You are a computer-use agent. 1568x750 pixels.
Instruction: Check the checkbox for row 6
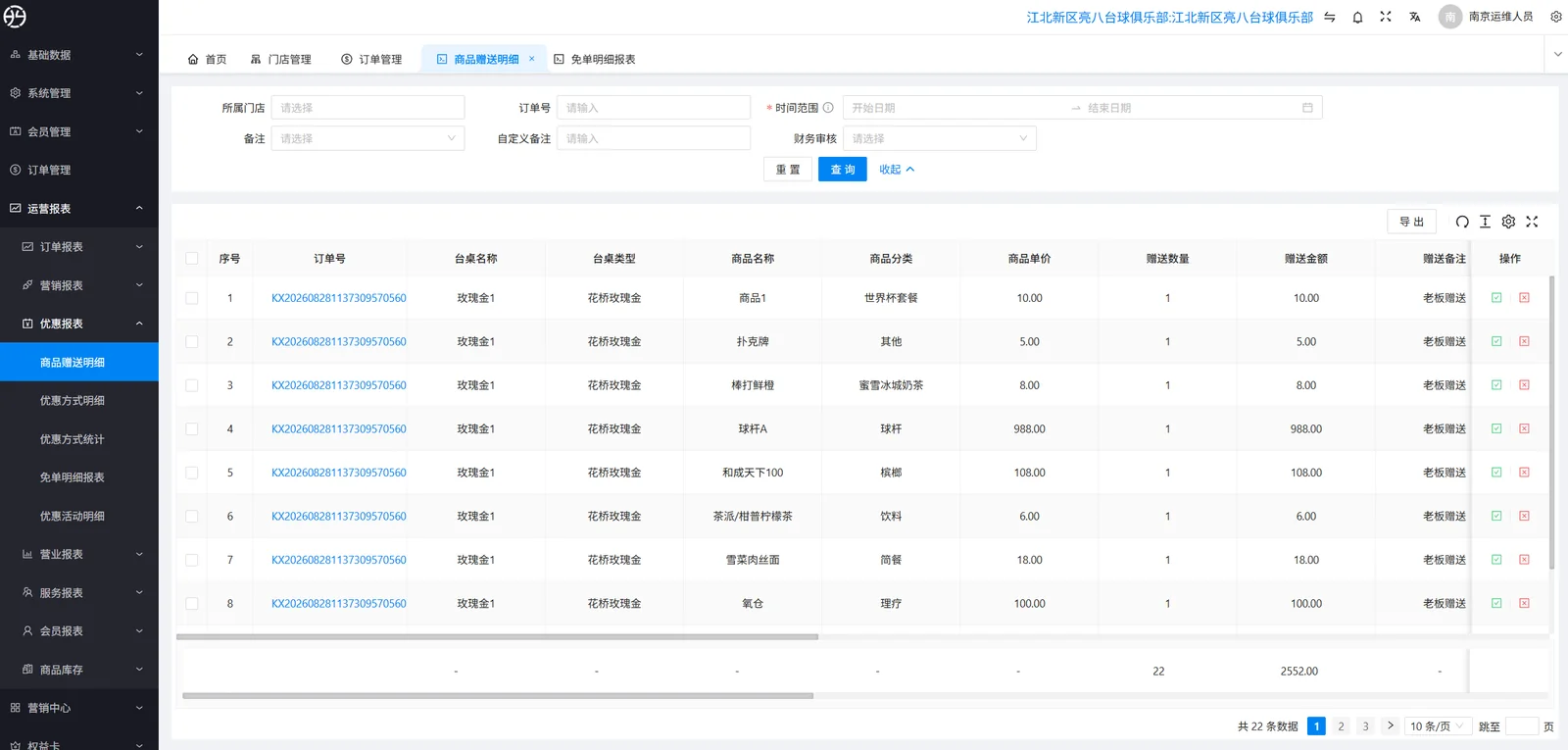pyautogui.click(x=192, y=517)
